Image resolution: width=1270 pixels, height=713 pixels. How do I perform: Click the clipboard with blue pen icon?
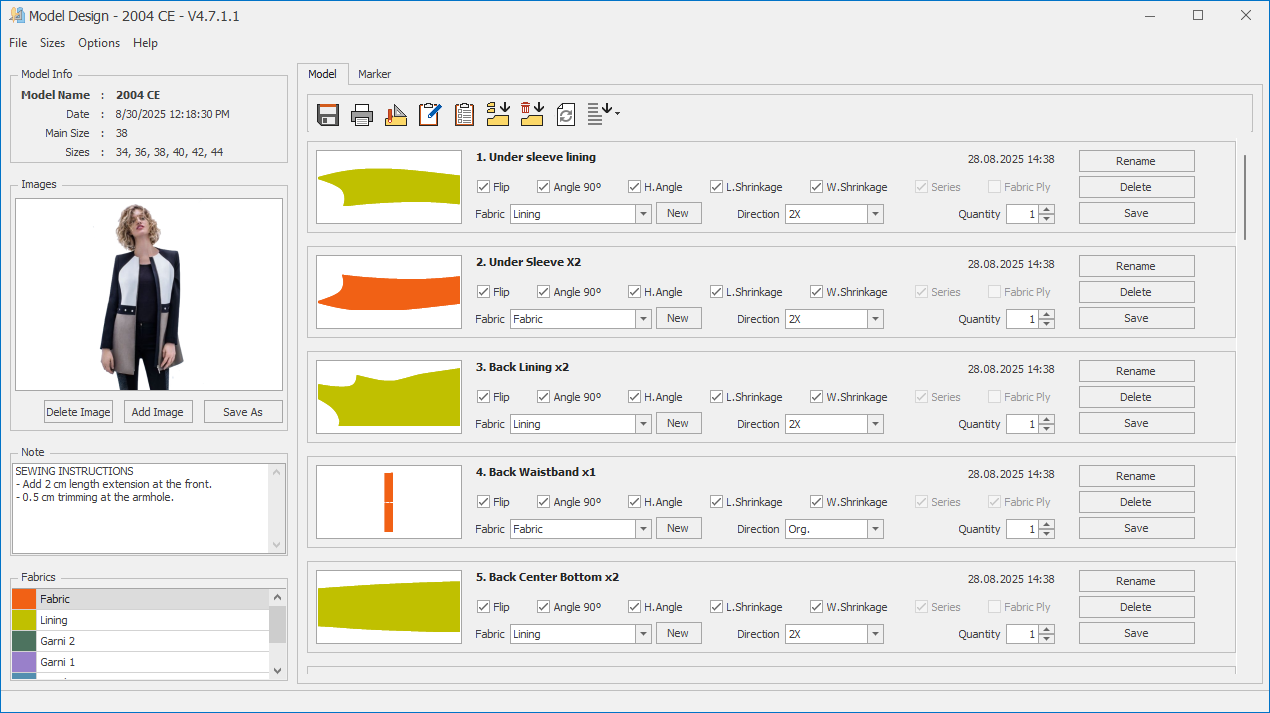coord(430,115)
